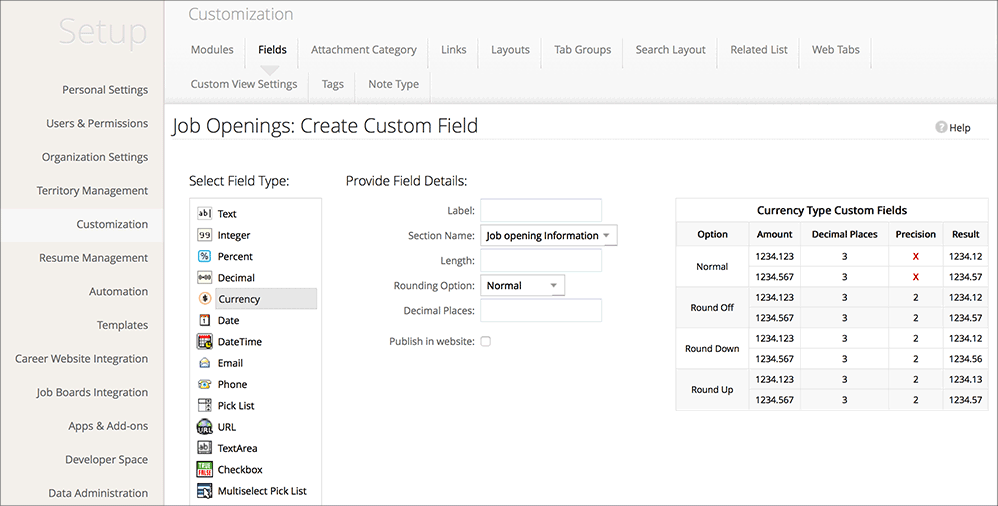998x506 pixels.
Task: Choose the Integer field type icon
Action: pos(204,235)
